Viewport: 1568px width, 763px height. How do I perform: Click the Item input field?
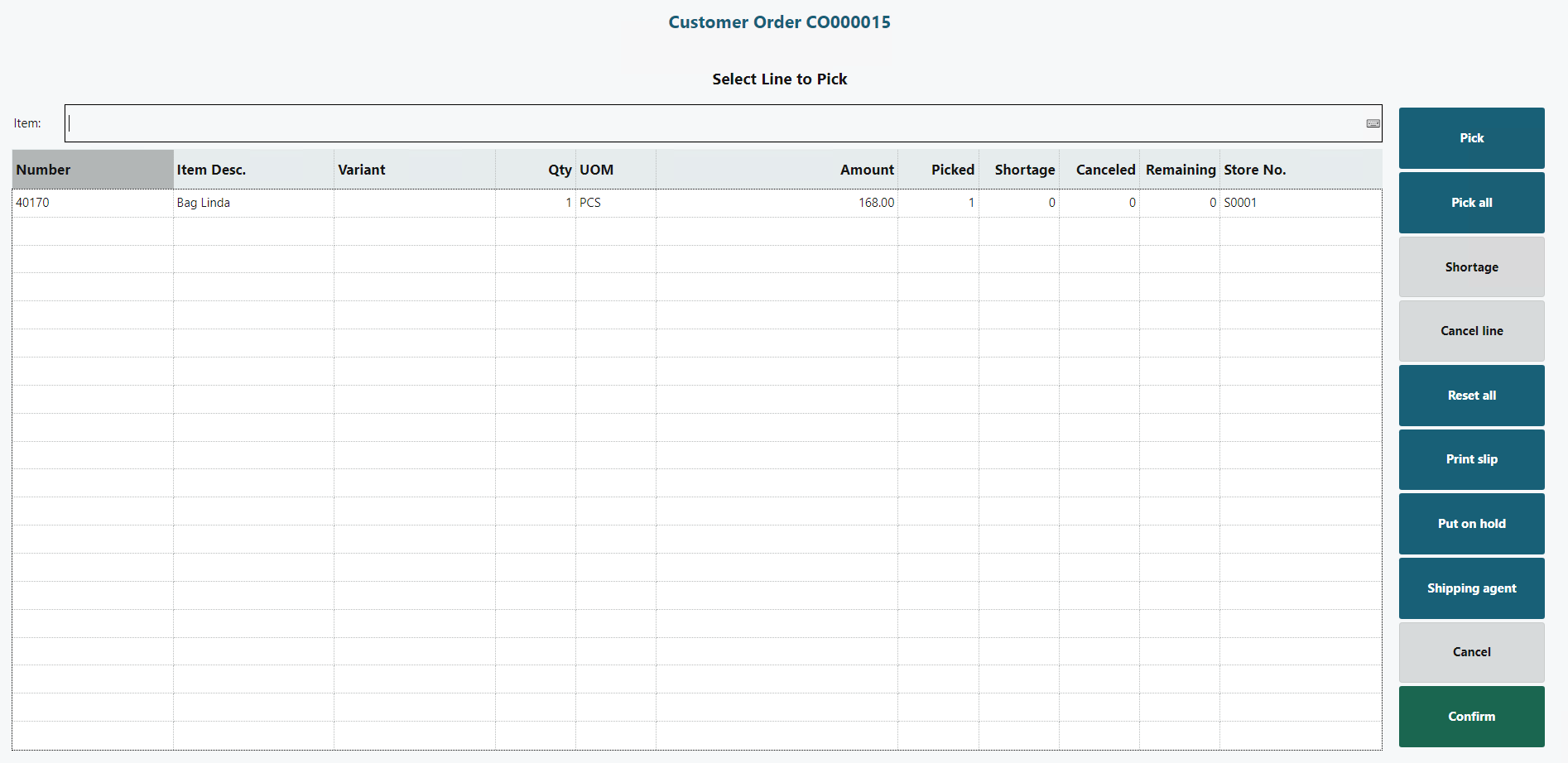click(x=712, y=123)
